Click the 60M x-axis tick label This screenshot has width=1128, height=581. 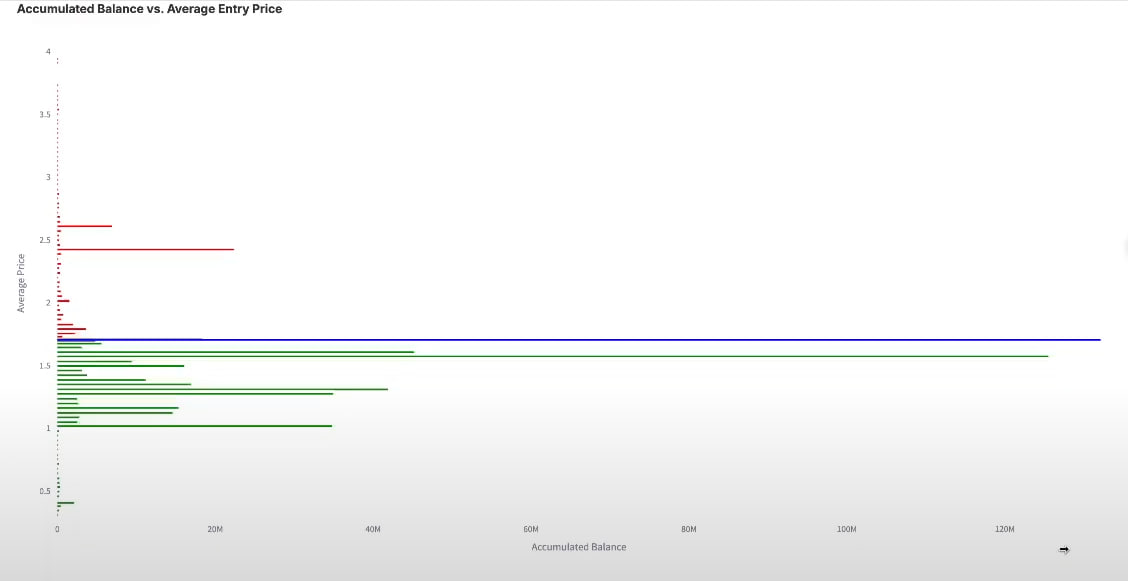[x=531, y=529]
